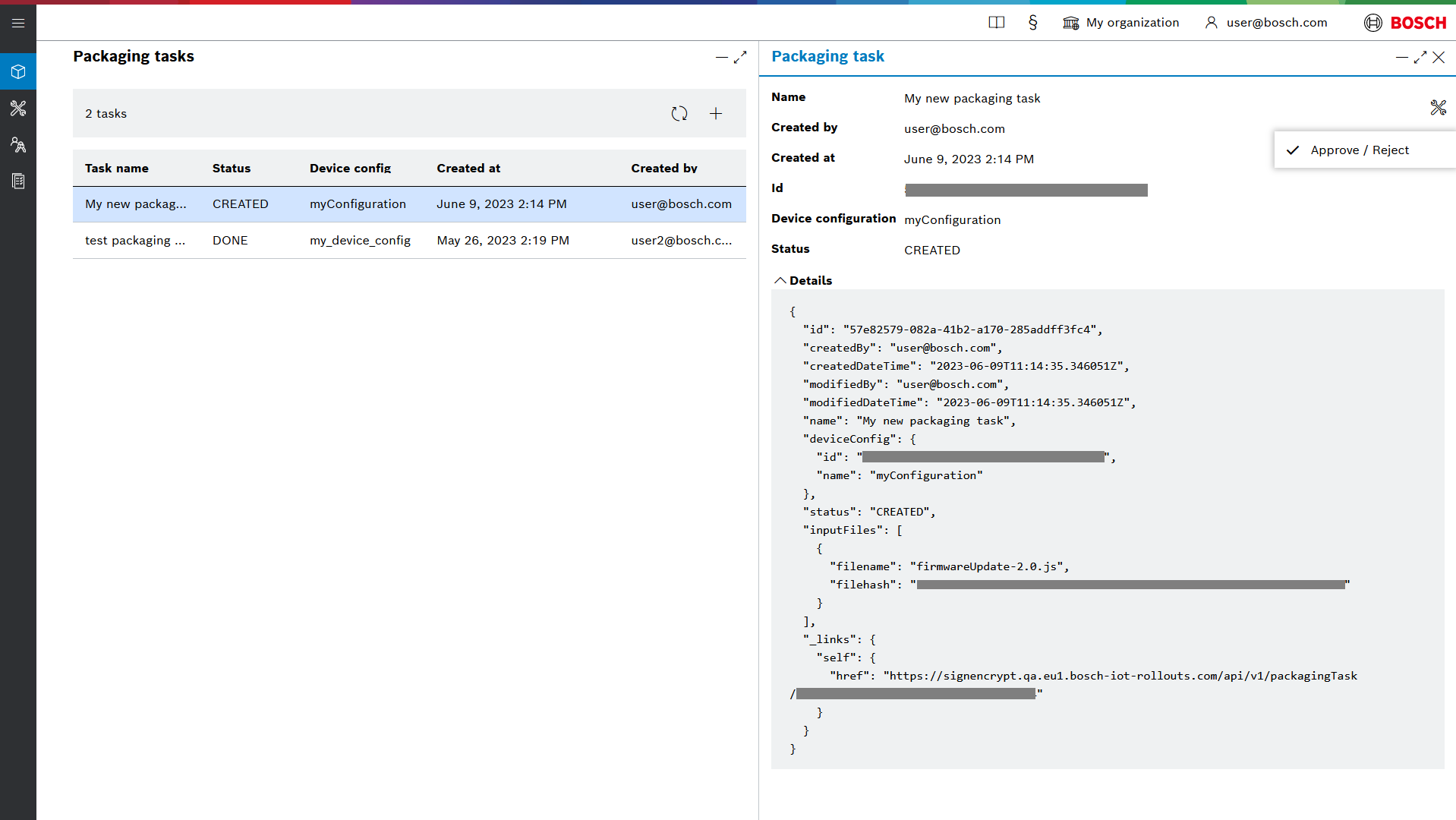
Task: Open My organization menu
Action: (1121, 23)
